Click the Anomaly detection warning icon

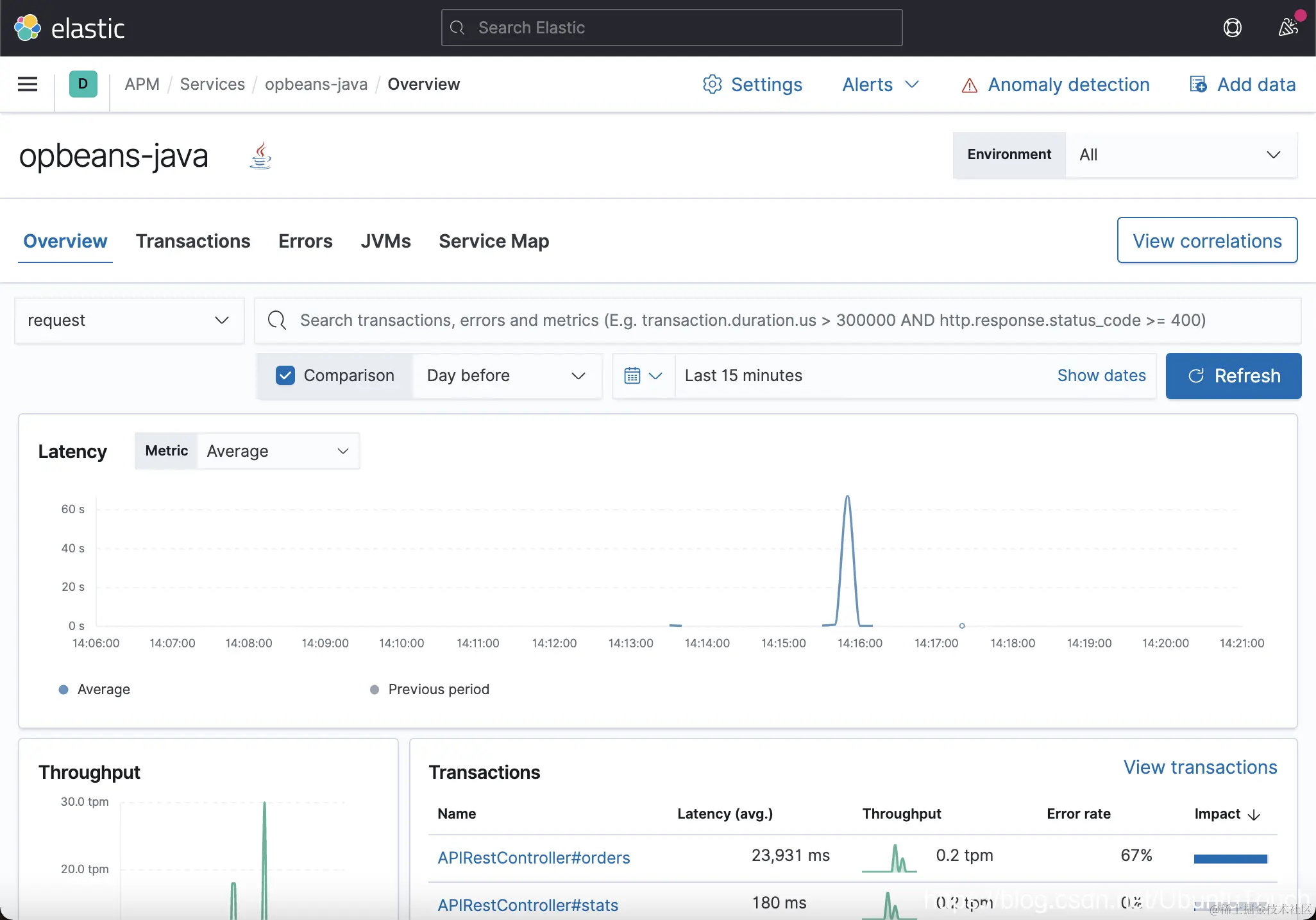pos(969,85)
